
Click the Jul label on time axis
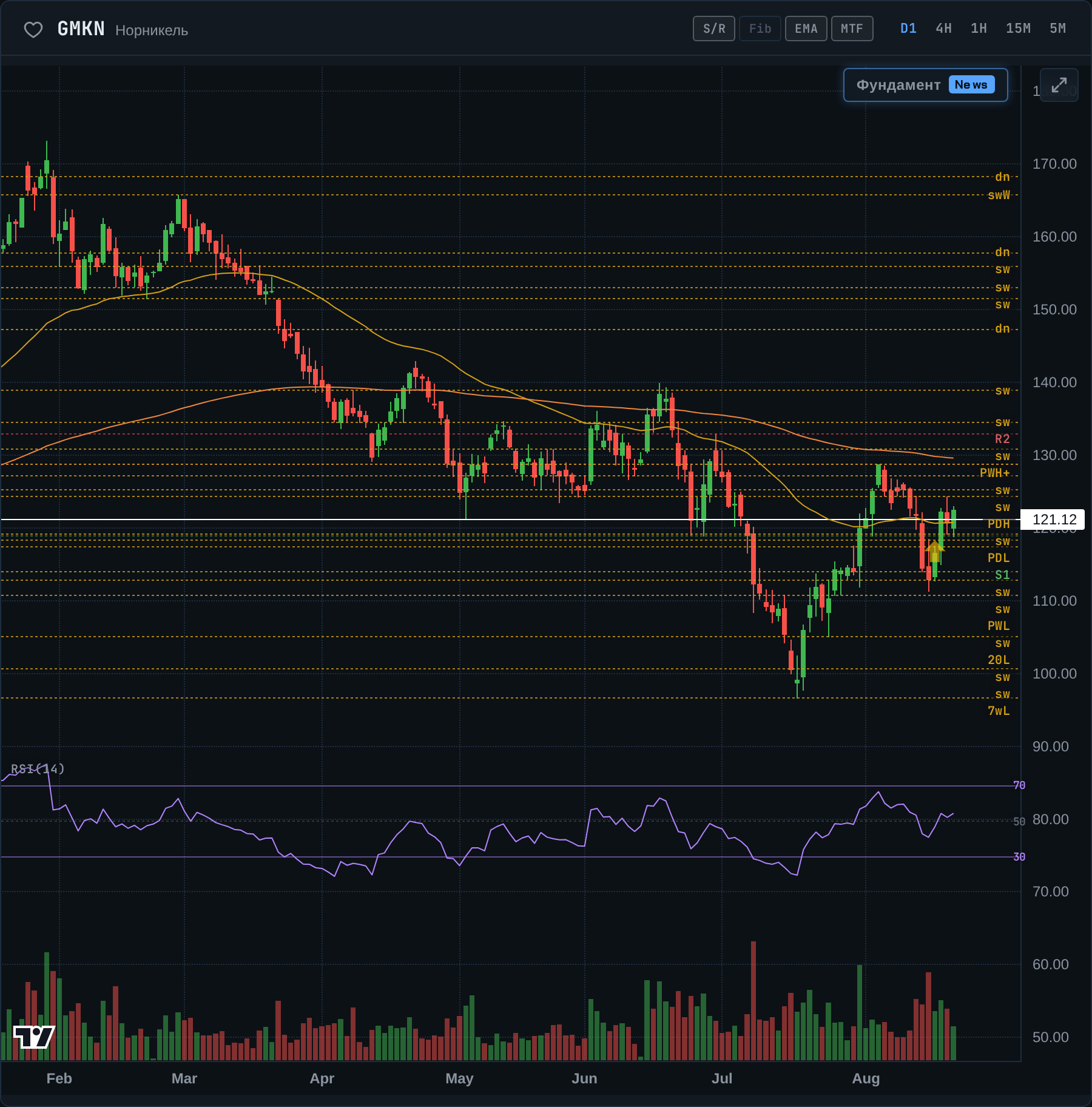pyautogui.click(x=722, y=1078)
